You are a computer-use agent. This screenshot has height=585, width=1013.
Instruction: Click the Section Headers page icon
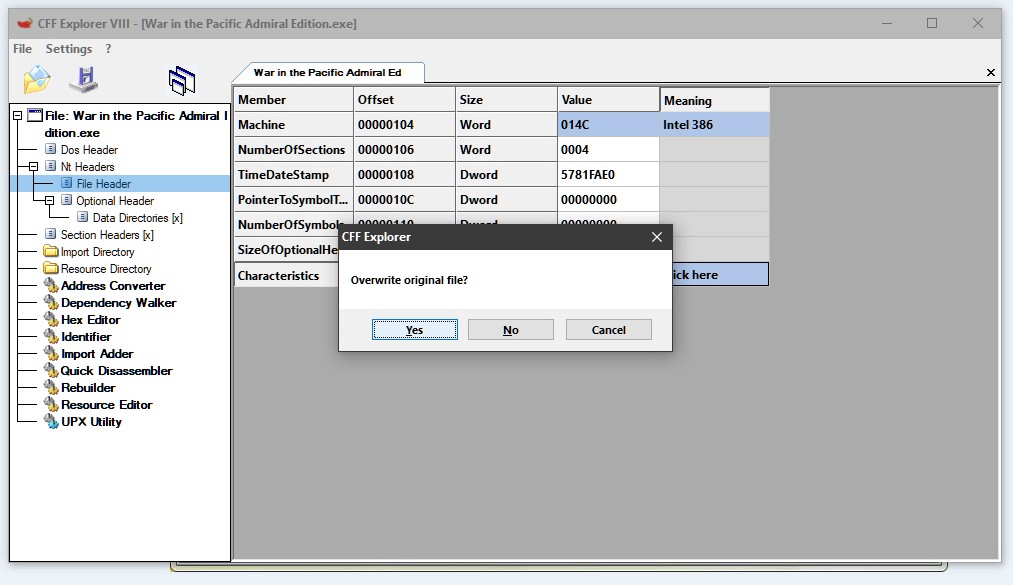click(50, 234)
